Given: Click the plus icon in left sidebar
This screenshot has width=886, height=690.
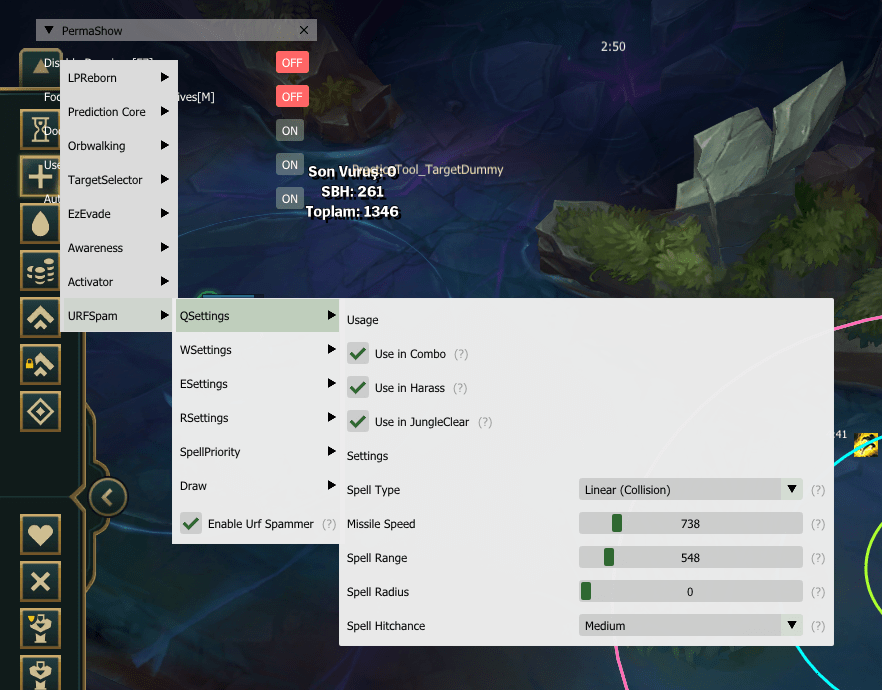Looking at the screenshot, I should click(x=40, y=176).
